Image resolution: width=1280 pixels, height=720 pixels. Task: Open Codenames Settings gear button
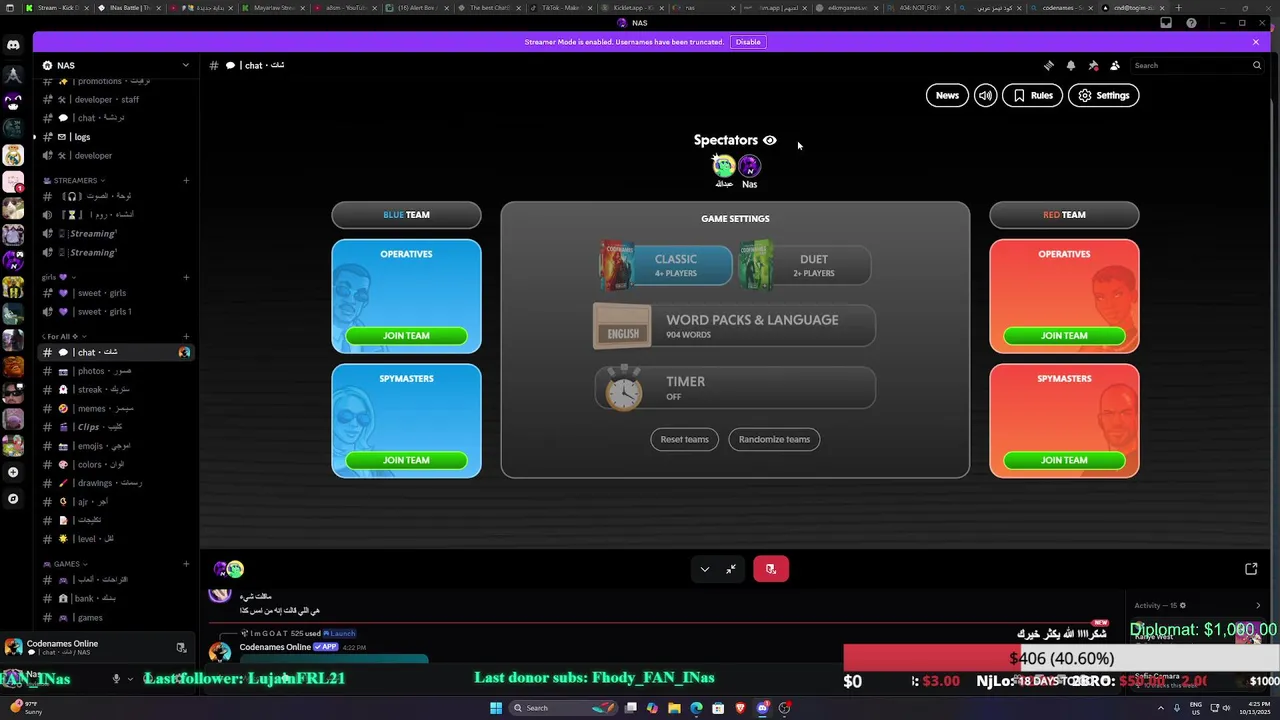1104,95
